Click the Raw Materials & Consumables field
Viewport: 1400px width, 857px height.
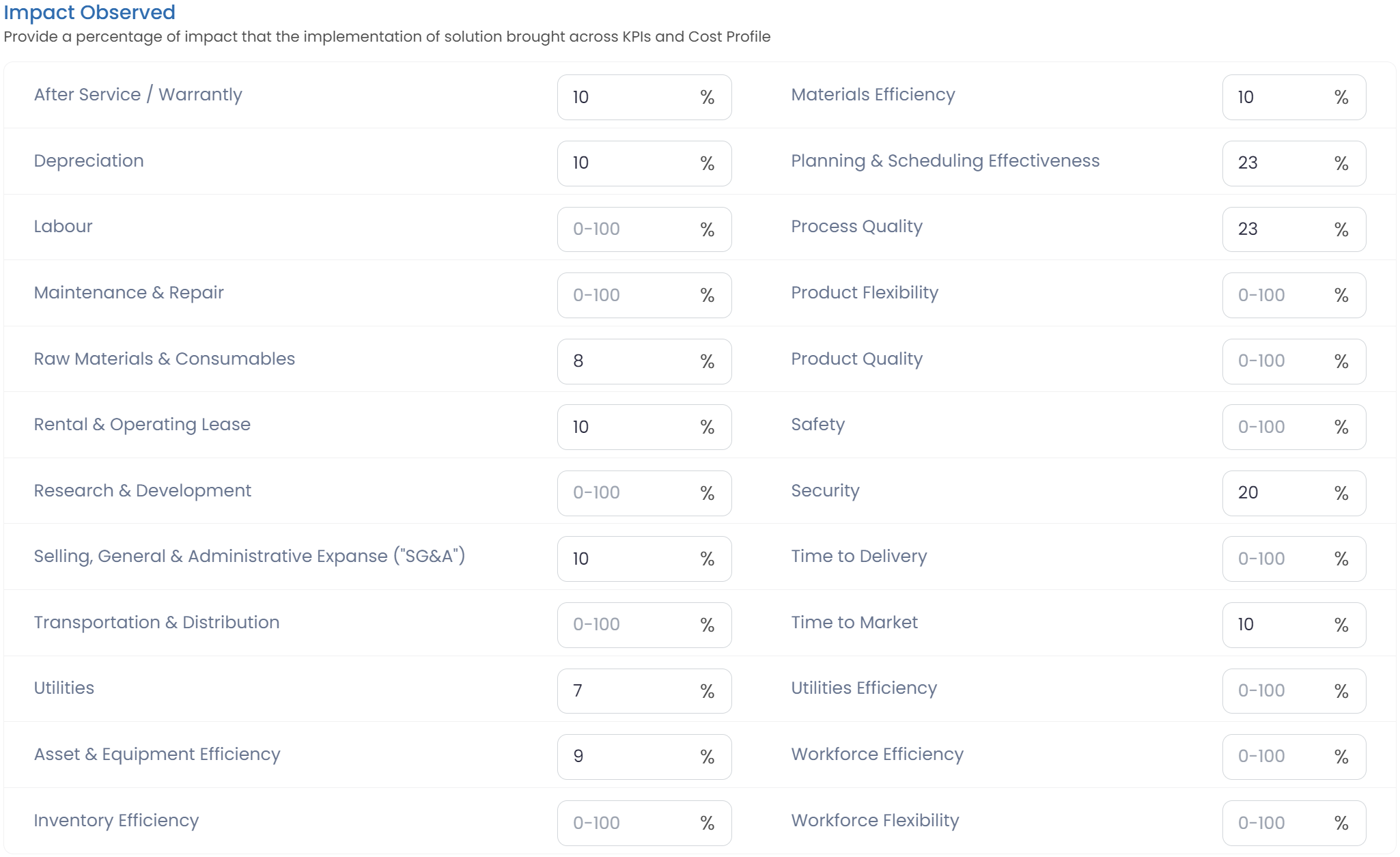628,361
